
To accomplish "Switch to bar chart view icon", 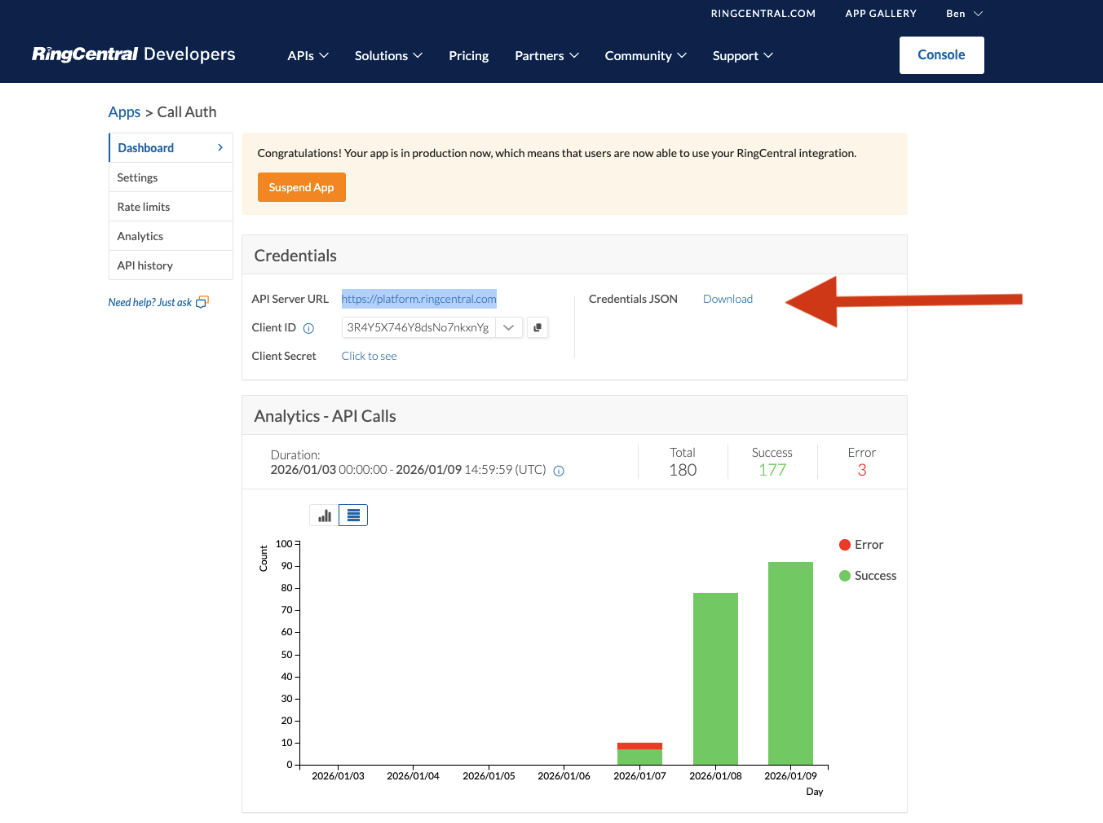I will [x=324, y=516].
